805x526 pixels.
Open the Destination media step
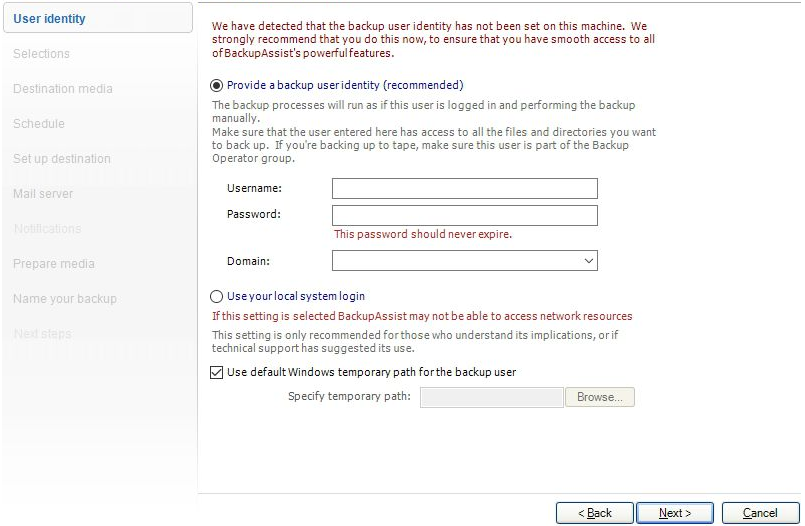63,89
